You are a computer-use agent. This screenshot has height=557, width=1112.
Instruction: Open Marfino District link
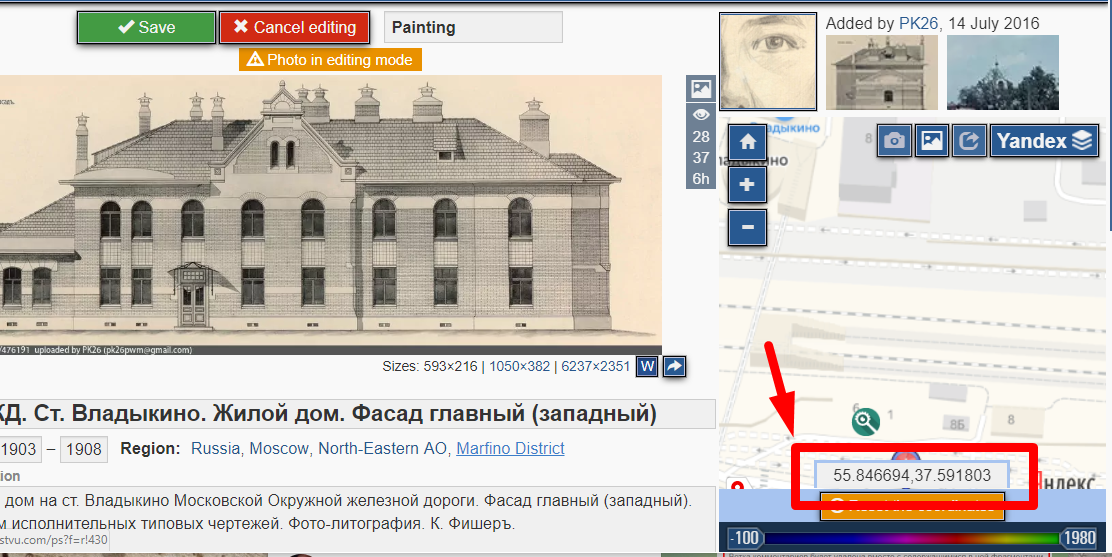point(510,448)
